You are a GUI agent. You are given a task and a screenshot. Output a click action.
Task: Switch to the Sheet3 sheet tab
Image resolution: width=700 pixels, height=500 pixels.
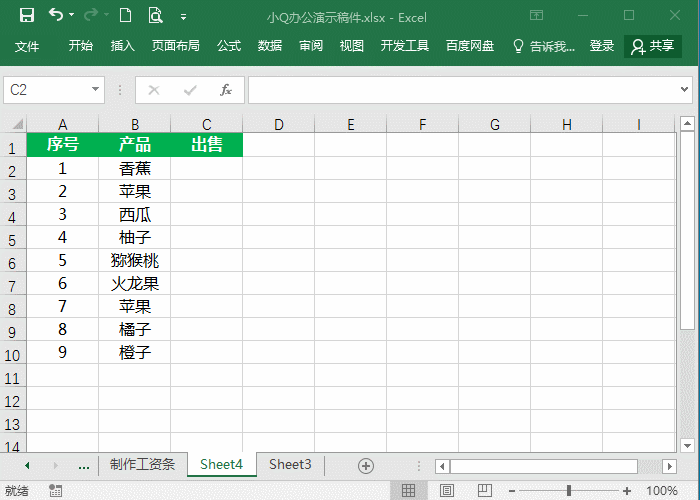(x=290, y=464)
